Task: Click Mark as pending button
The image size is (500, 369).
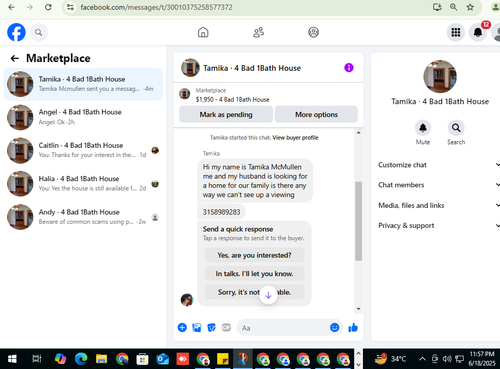Action: tap(226, 115)
